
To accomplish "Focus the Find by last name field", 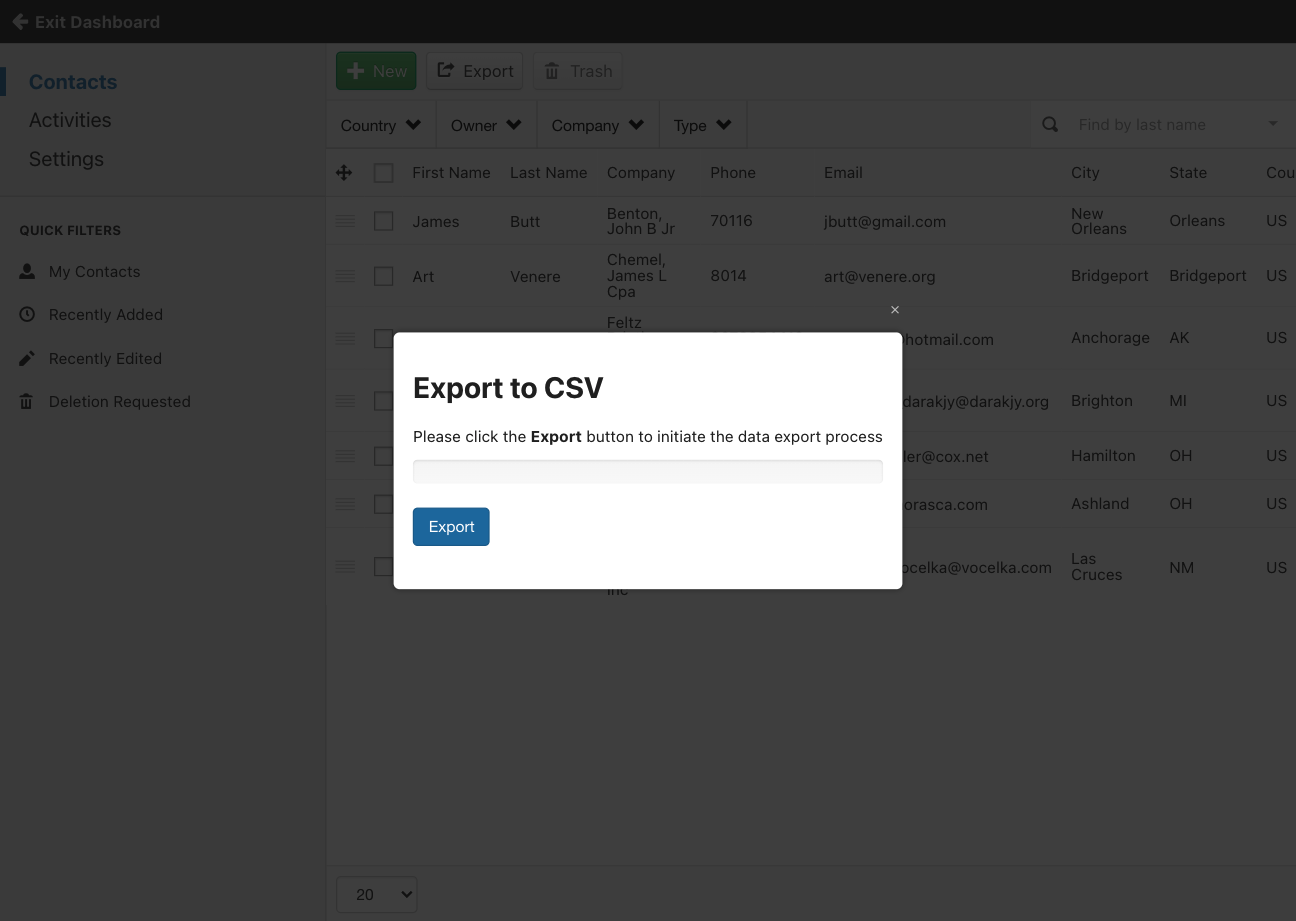I will click(1165, 125).
